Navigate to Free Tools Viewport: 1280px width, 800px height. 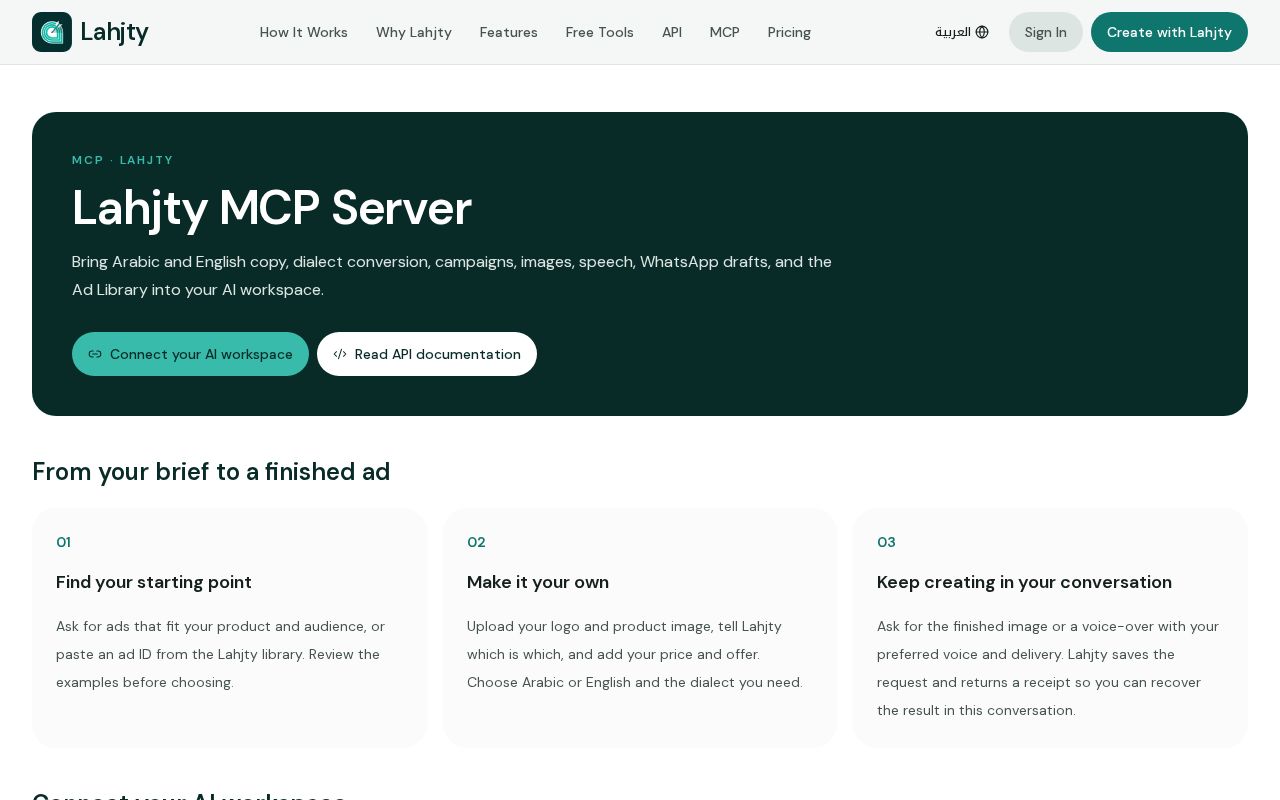pyautogui.click(x=600, y=32)
